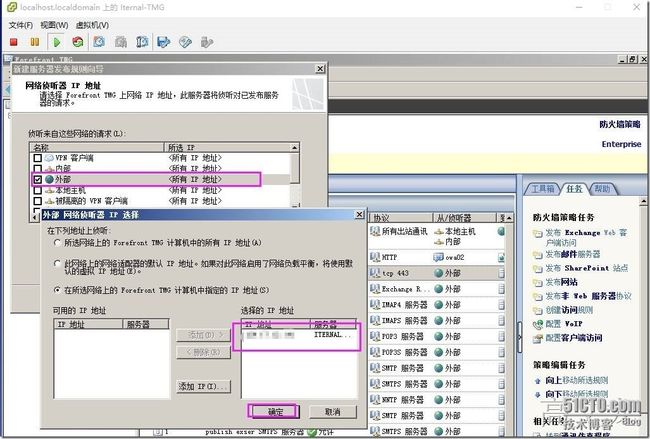Select the IMAPS 服务器 protocol row
The height and width of the screenshot is (439, 650).
(x=437, y=320)
